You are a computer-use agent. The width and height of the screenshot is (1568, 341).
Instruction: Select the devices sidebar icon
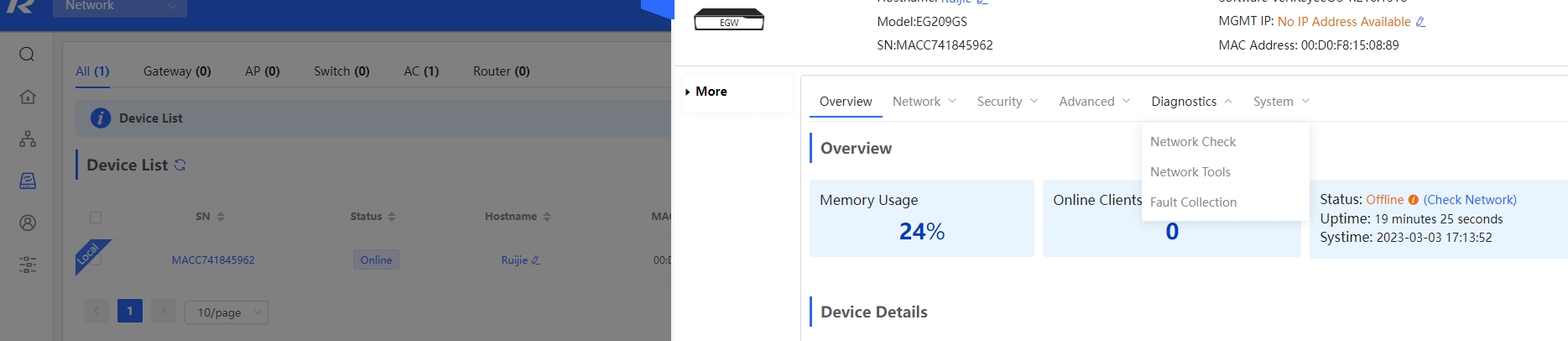[x=27, y=181]
